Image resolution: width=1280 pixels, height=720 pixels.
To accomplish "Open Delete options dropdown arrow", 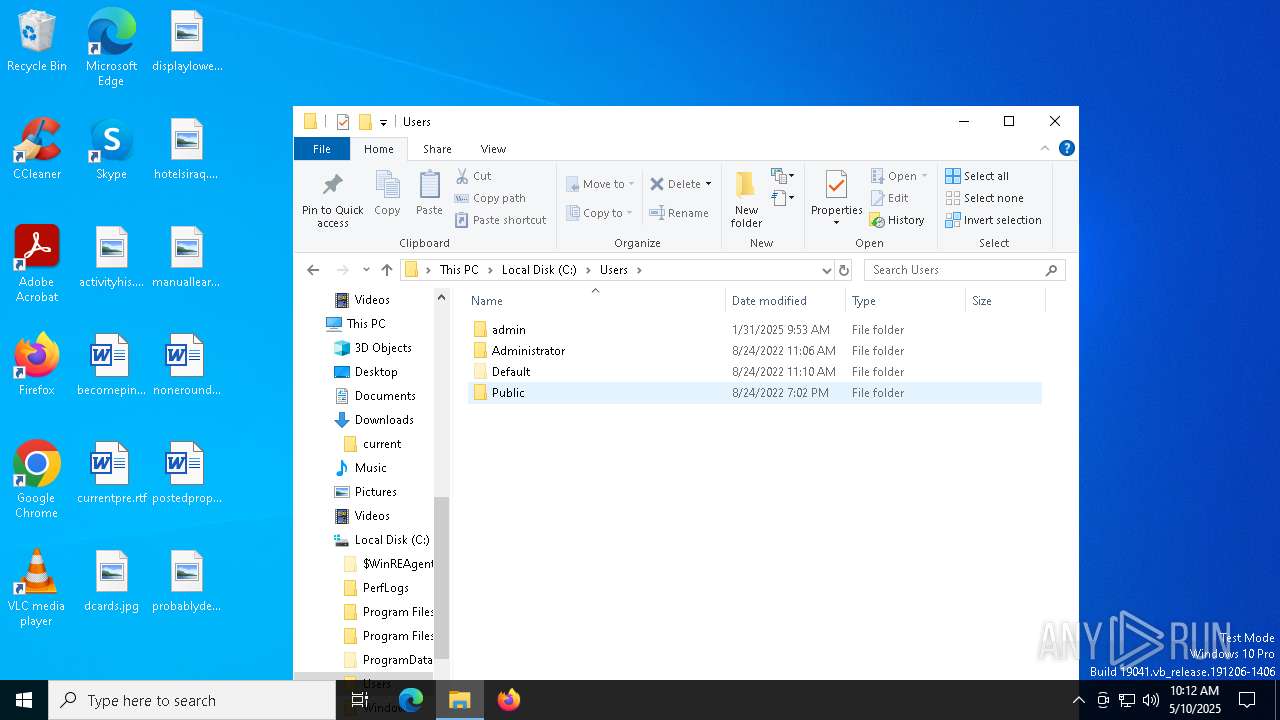I will (708, 184).
